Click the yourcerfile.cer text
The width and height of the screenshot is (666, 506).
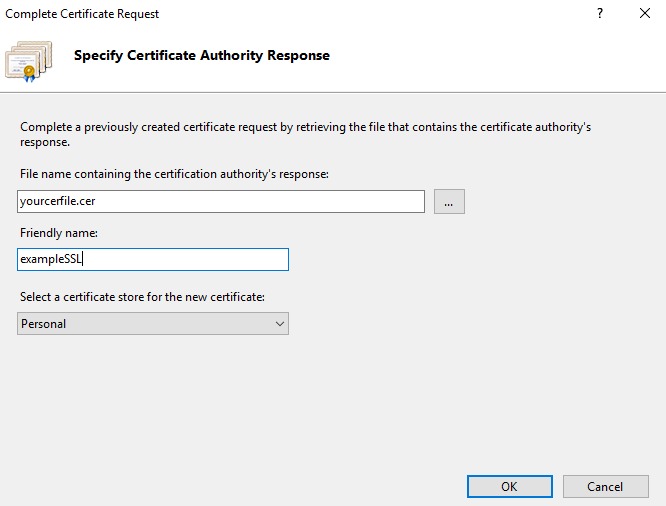58,201
